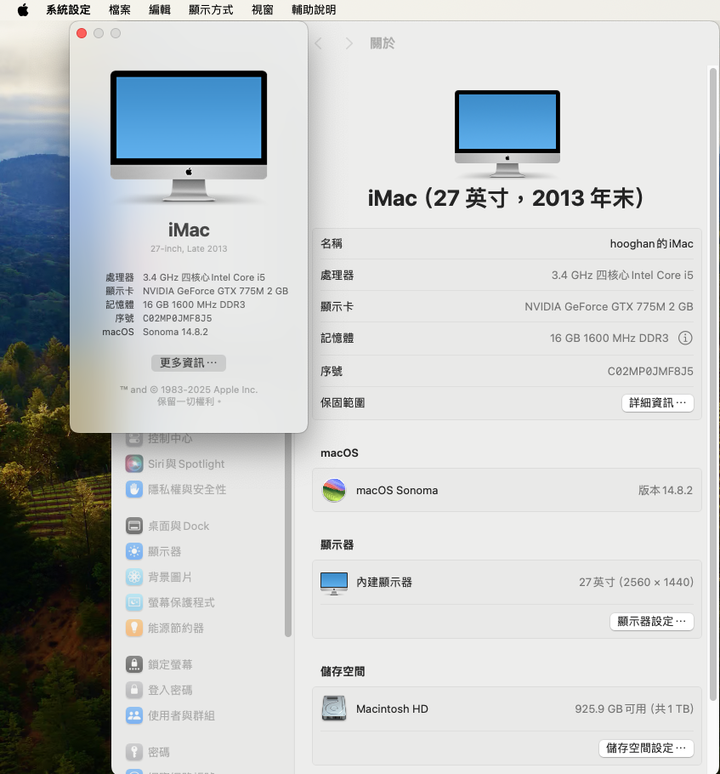Click 顯示器設定 button

(651, 621)
